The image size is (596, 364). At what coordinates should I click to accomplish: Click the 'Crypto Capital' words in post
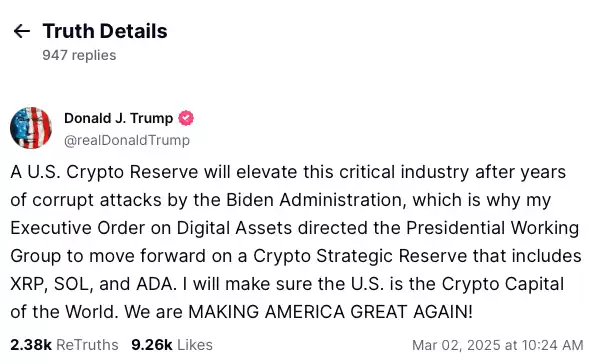(x=502, y=284)
